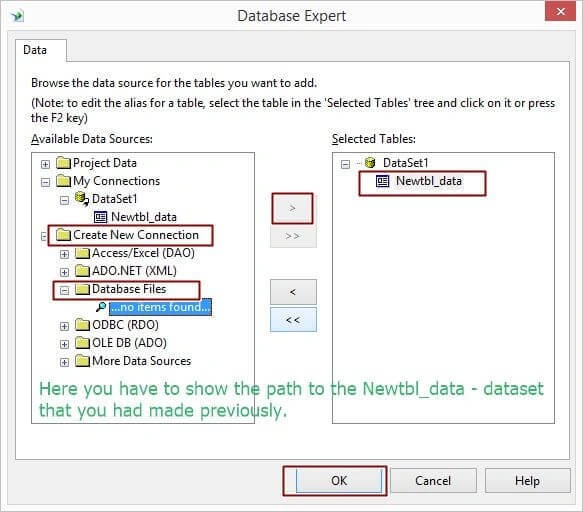The height and width of the screenshot is (512, 583).
Task: Select the Database Files label
Action: tap(129, 289)
